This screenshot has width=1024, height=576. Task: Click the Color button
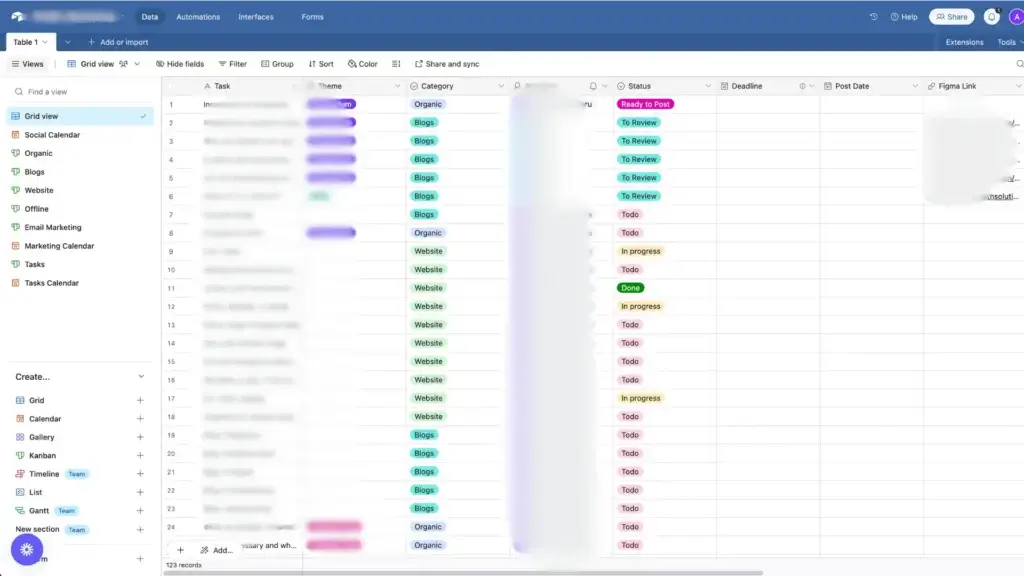362,64
